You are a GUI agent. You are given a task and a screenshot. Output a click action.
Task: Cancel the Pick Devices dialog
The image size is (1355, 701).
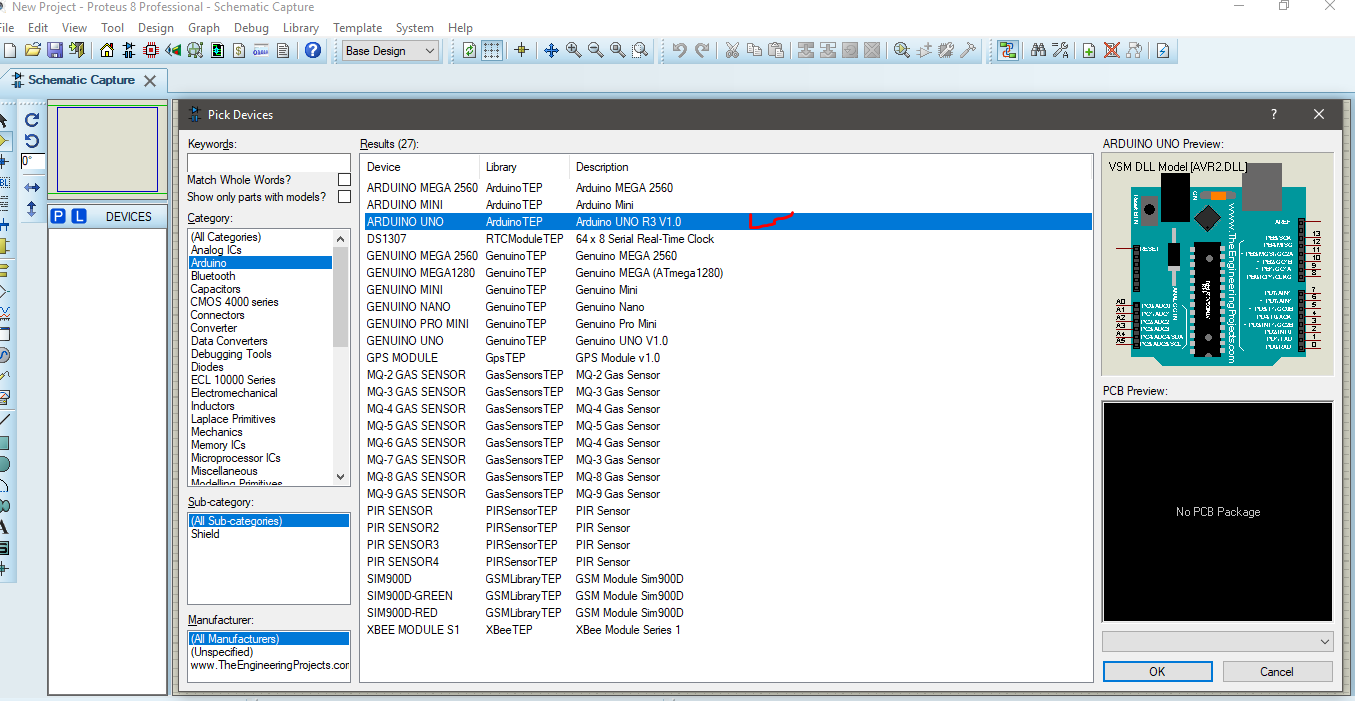(1277, 671)
